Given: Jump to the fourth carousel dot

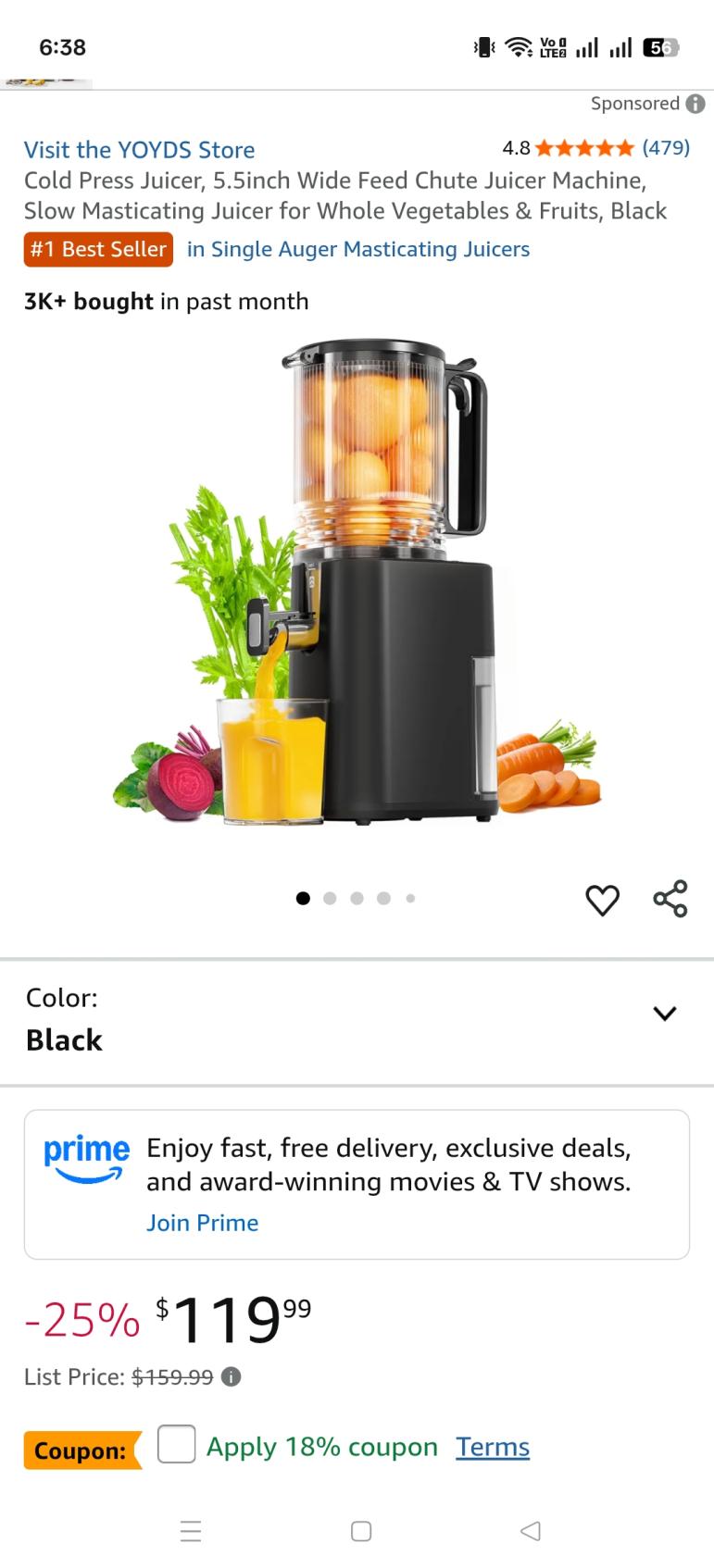Looking at the screenshot, I should coord(383,898).
